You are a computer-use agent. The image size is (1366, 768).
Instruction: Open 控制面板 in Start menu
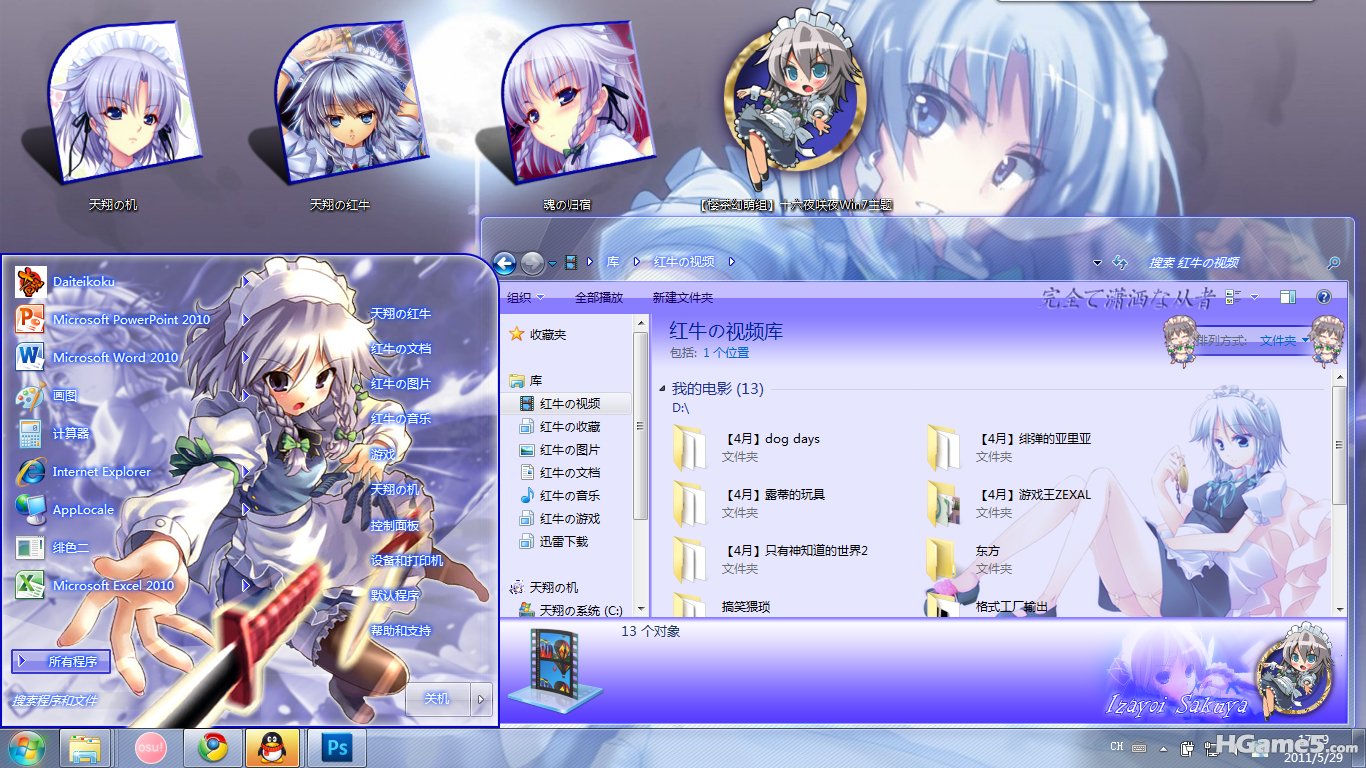tap(395, 525)
